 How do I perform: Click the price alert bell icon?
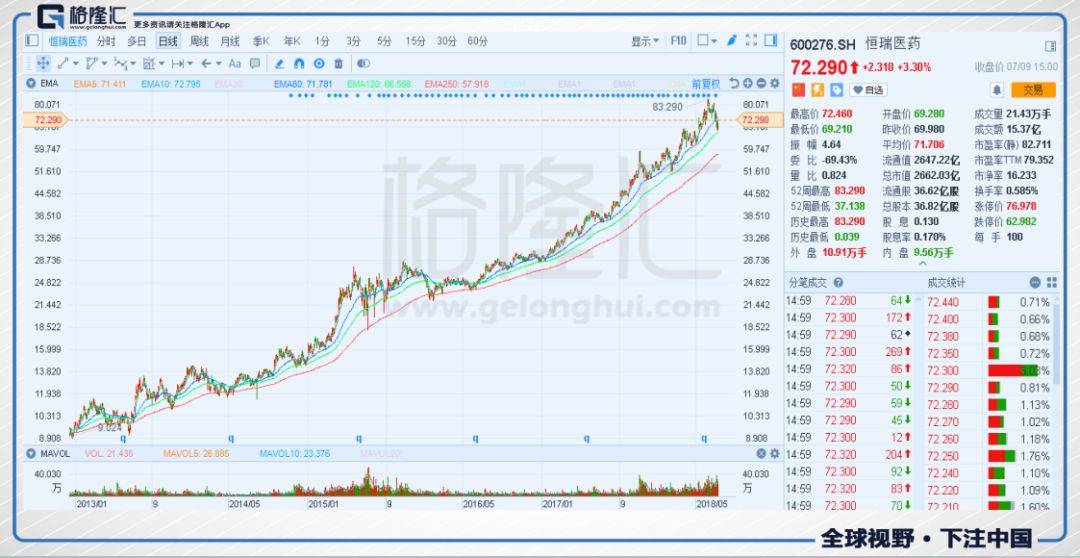tap(996, 90)
